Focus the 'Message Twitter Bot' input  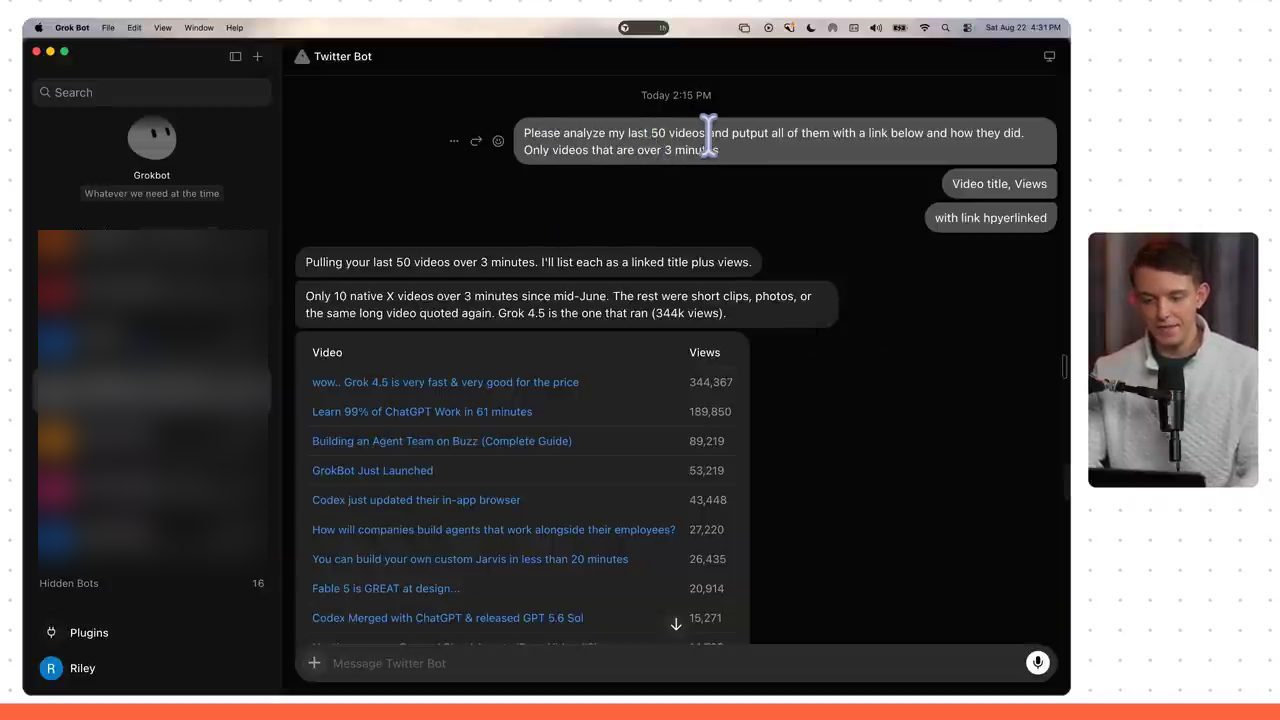tap(675, 663)
